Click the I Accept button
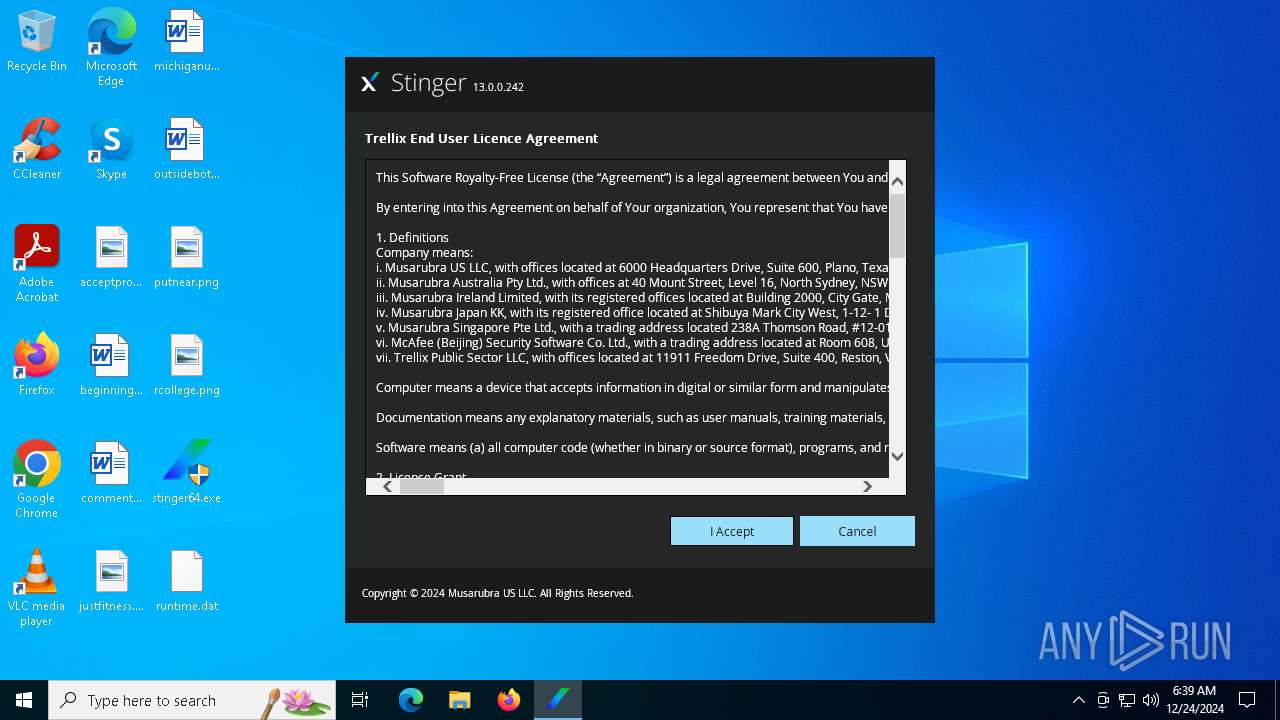This screenshot has width=1280, height=720. 732,531
